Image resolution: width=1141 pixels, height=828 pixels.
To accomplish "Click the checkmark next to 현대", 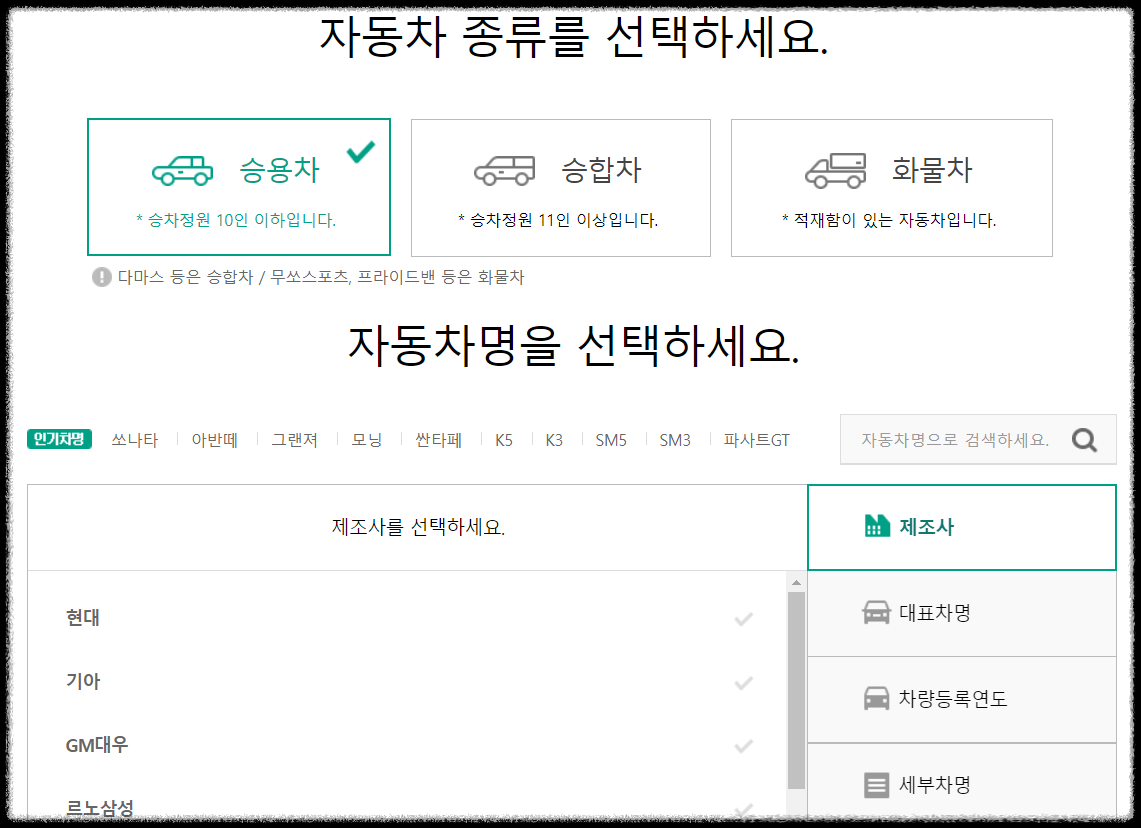I will click(742, 619).
